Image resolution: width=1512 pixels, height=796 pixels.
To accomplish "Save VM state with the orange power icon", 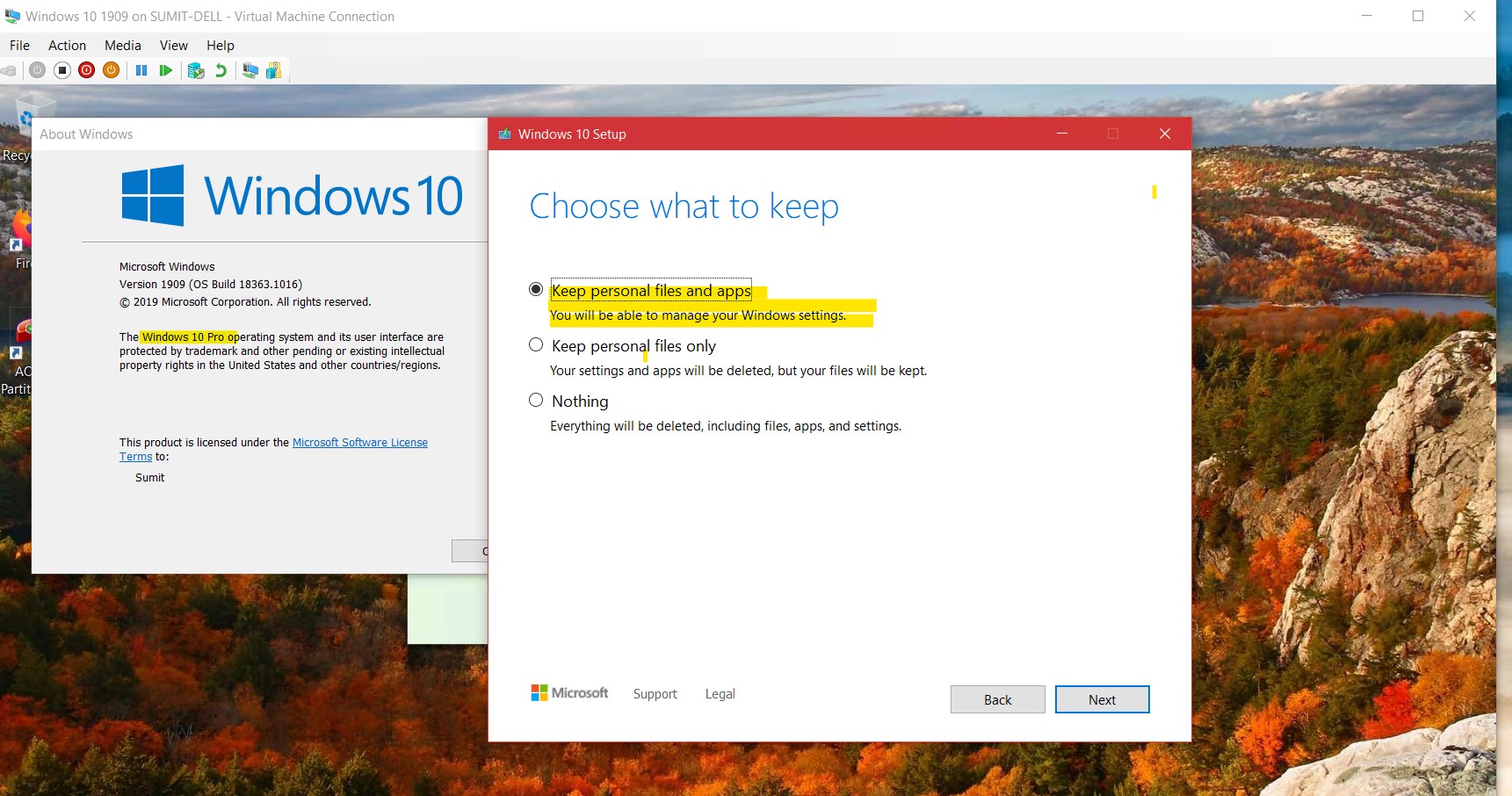I will (111, 70).
